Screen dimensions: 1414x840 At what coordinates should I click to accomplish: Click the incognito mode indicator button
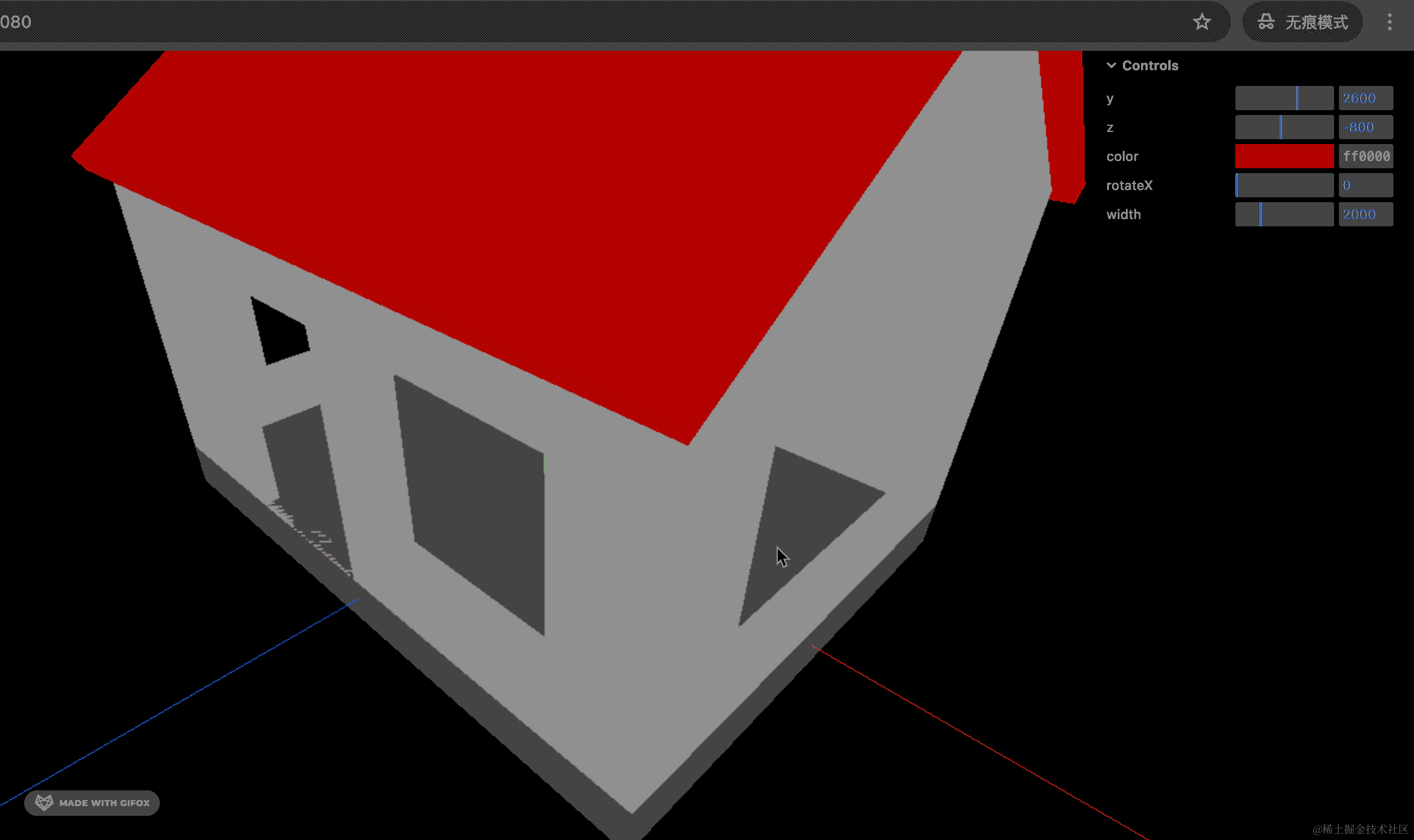(x=1302, y=22)
